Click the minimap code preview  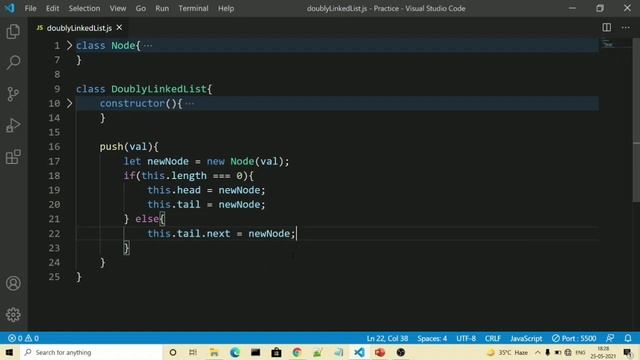[608, 44]
